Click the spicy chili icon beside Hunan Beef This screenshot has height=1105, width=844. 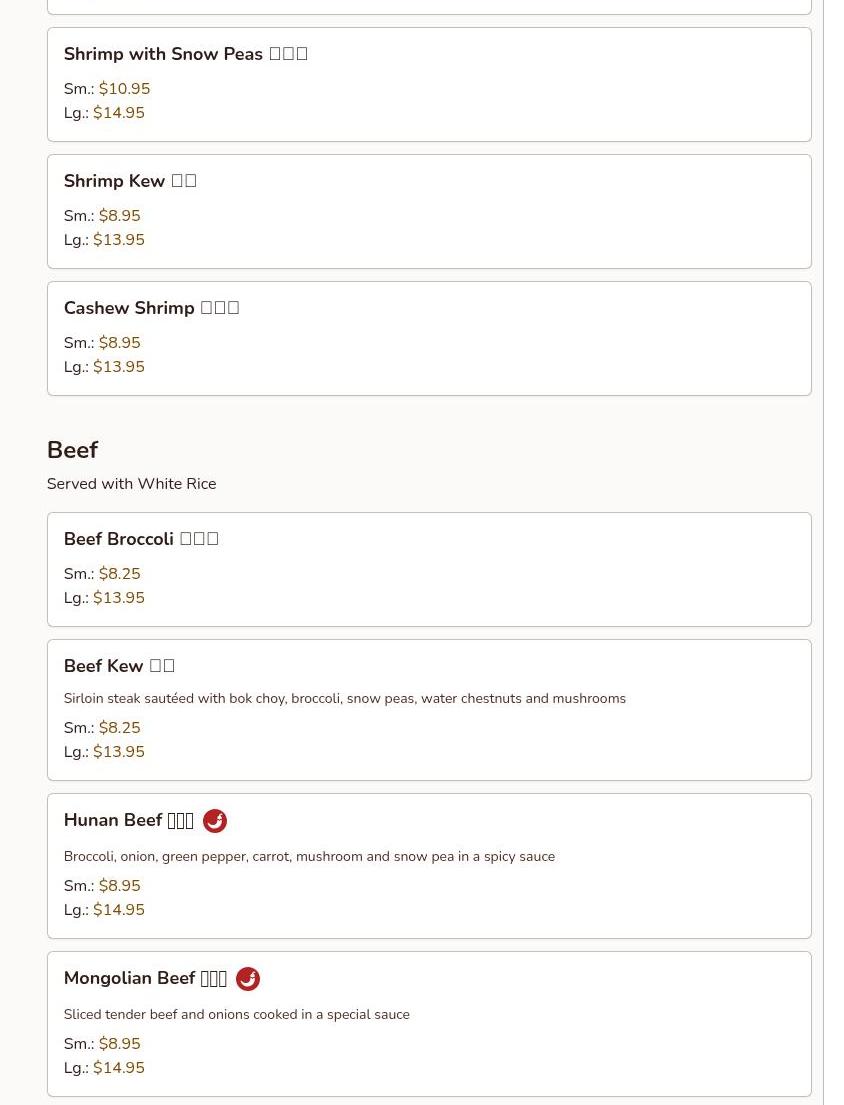coord(215,821)
